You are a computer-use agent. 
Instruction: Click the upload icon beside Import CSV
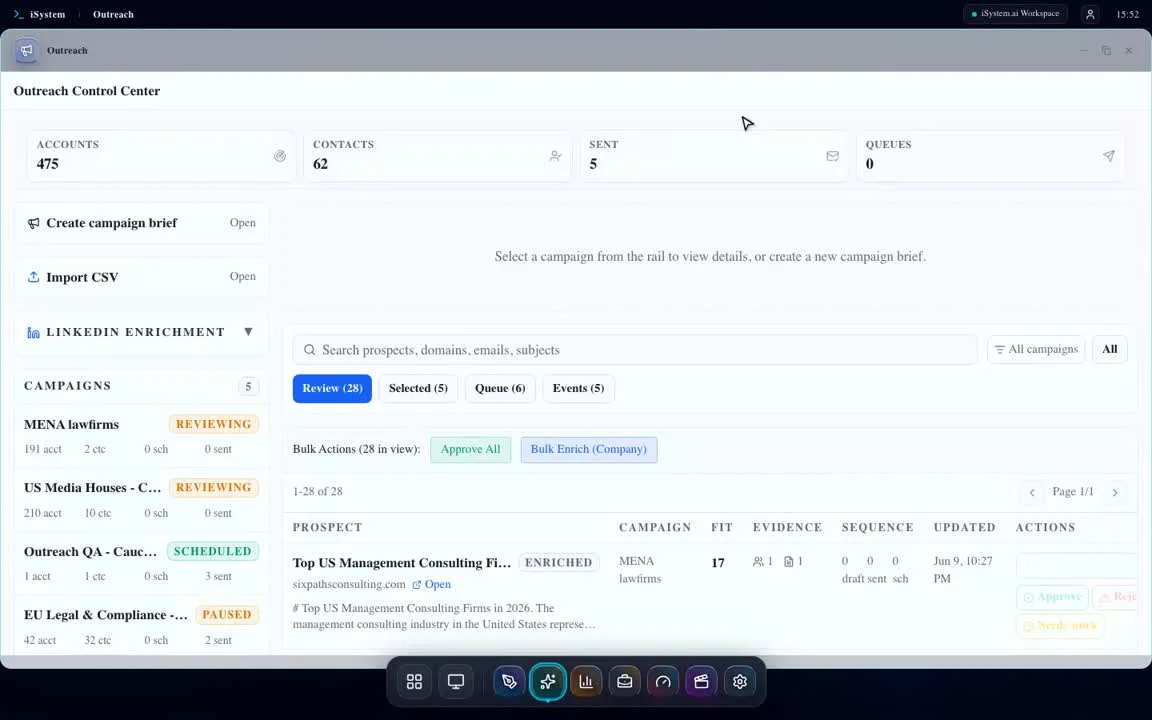point(34,277)
